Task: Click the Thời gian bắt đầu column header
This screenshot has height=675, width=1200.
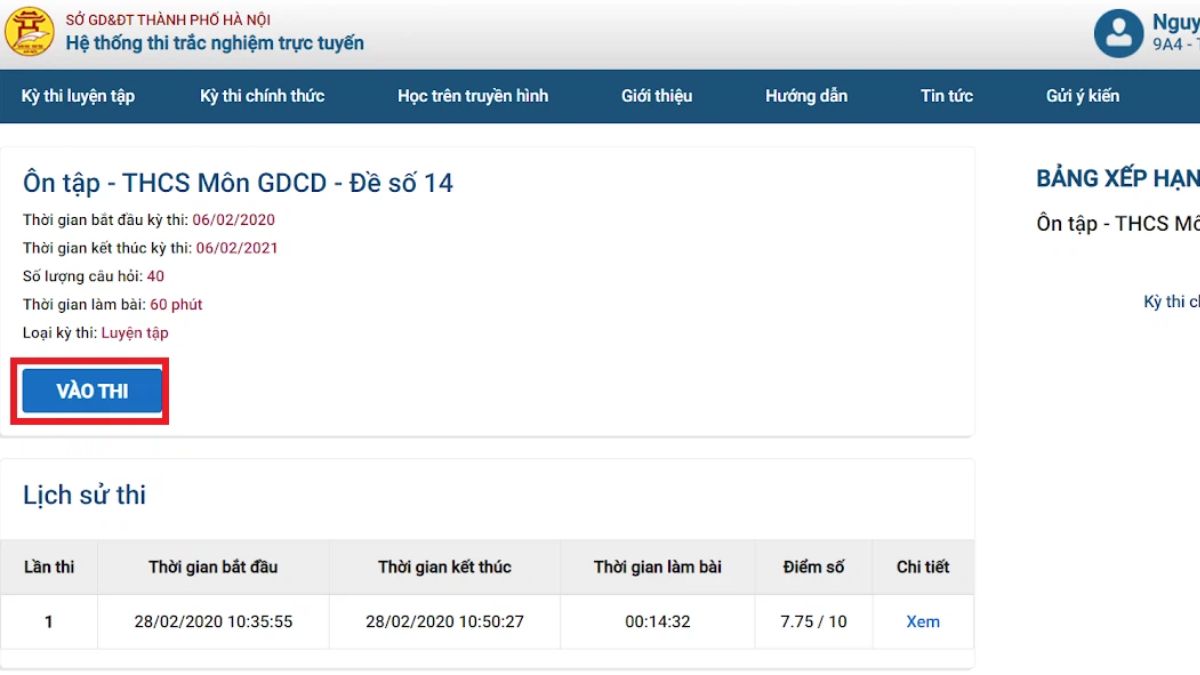Action: (x=213, y=567)
